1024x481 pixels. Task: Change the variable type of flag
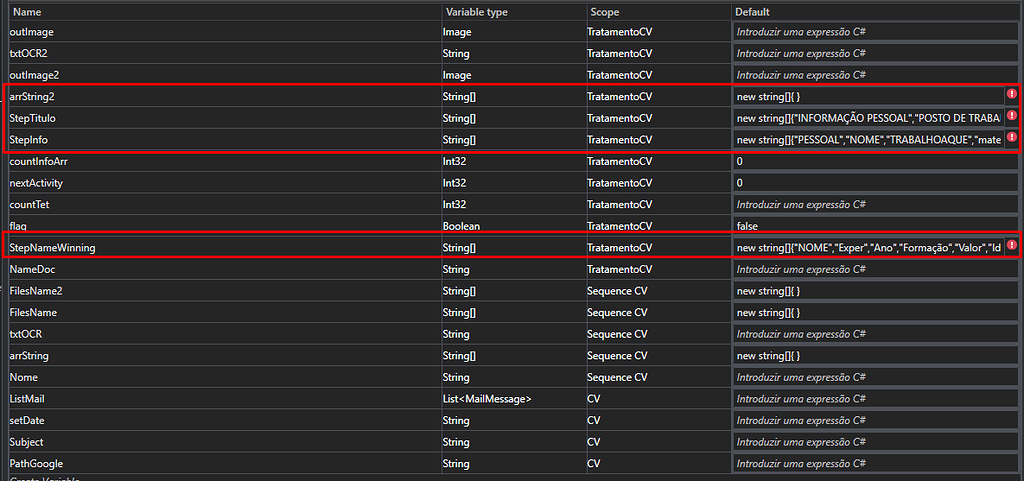click(x=513, y=226)
